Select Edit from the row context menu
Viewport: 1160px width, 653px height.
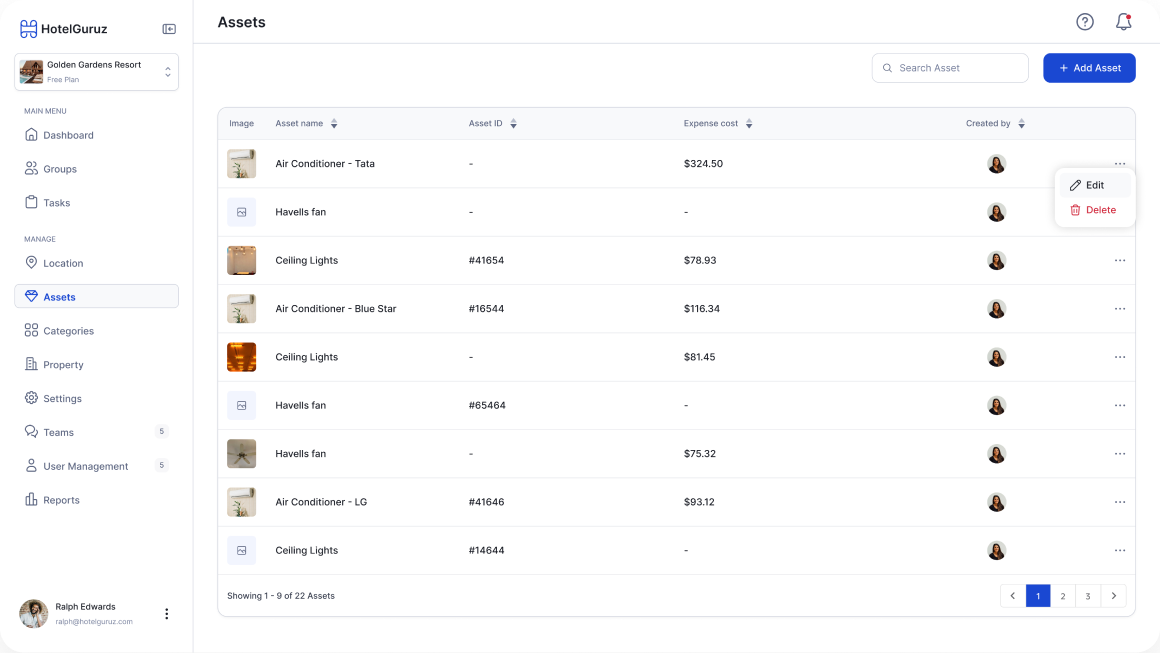[x=1094, y=185]
